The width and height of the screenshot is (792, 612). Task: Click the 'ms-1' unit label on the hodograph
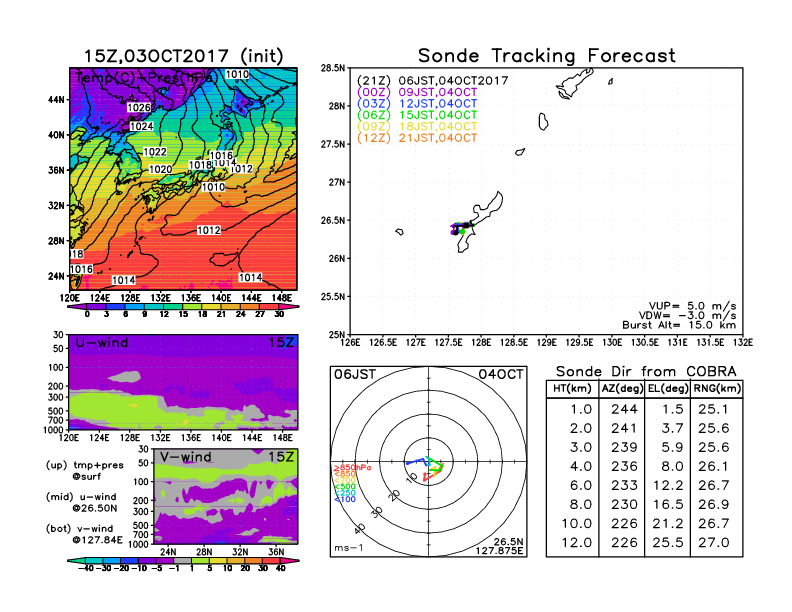(x=349, y=548)
